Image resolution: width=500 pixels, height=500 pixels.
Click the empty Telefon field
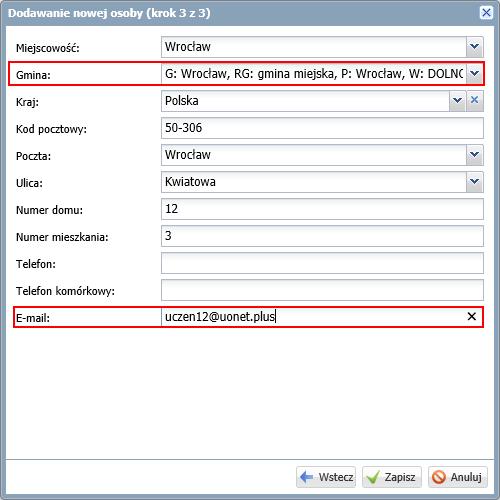pos(322,263)
